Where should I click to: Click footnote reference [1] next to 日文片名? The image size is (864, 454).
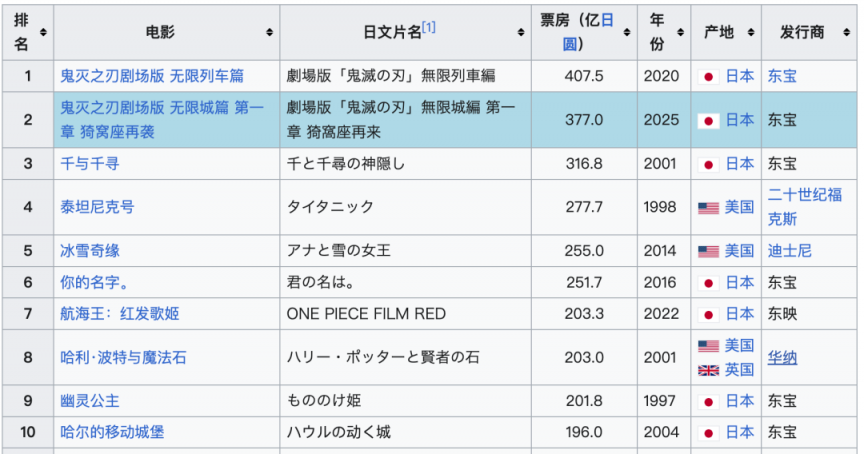point(429,27)
